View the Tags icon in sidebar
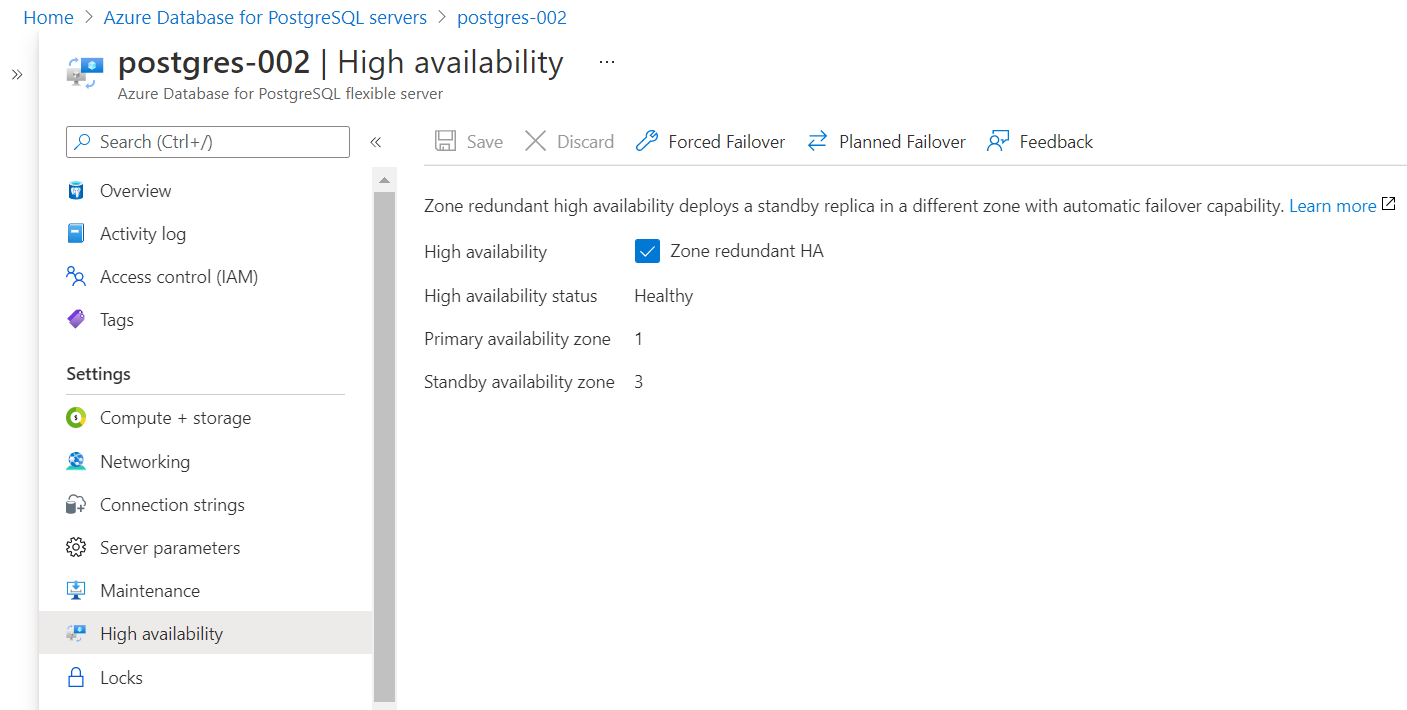Image resolution: width=1407 pixels, height=710 pixels. pyautogui.click(x=75, y=319)
